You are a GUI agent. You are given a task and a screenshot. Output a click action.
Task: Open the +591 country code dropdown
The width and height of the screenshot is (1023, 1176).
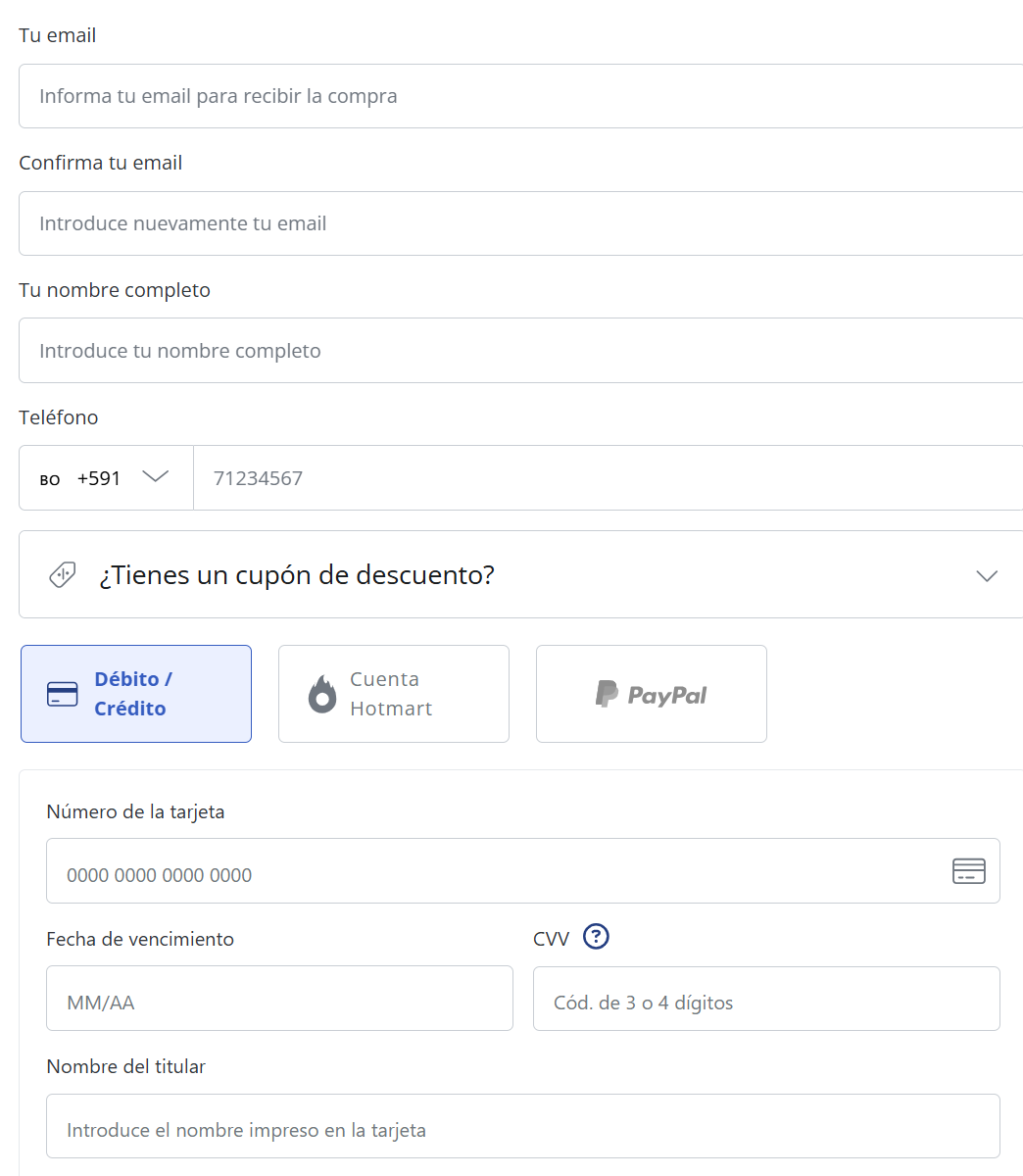155,477
